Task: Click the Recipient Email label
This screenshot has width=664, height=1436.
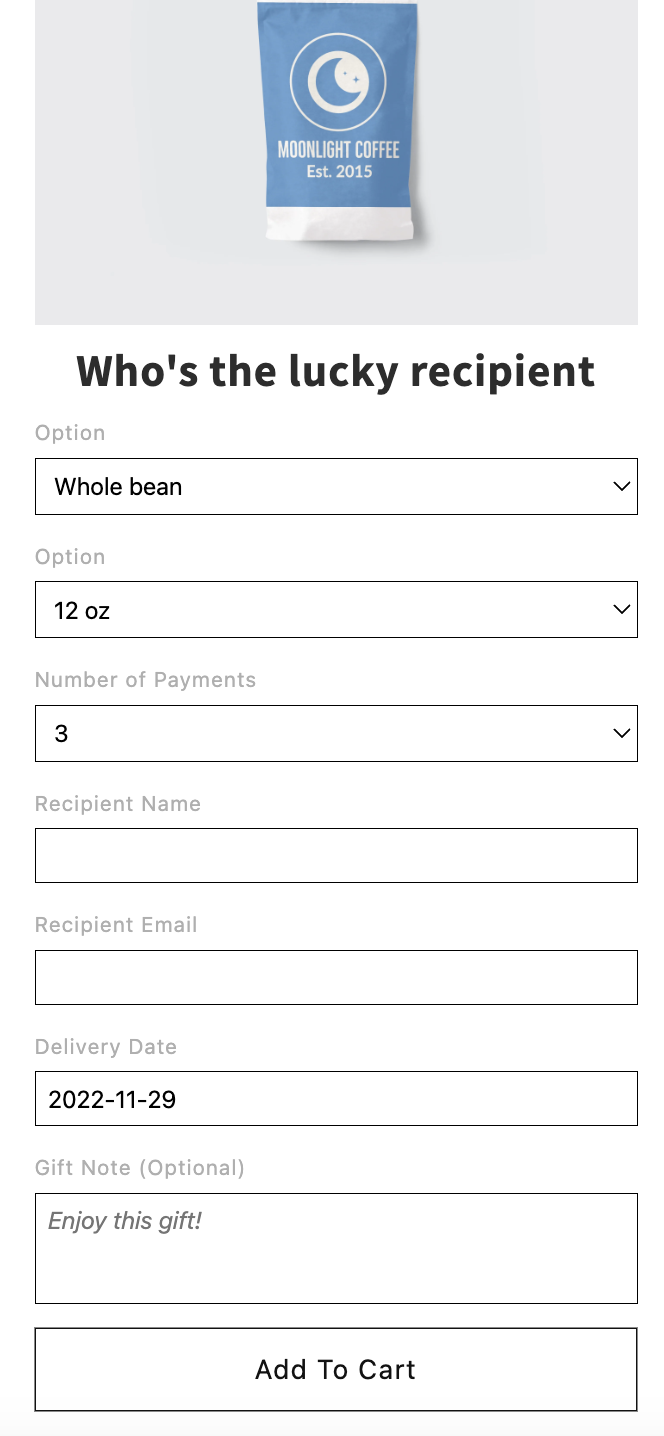Action: [x=116, y=925]
